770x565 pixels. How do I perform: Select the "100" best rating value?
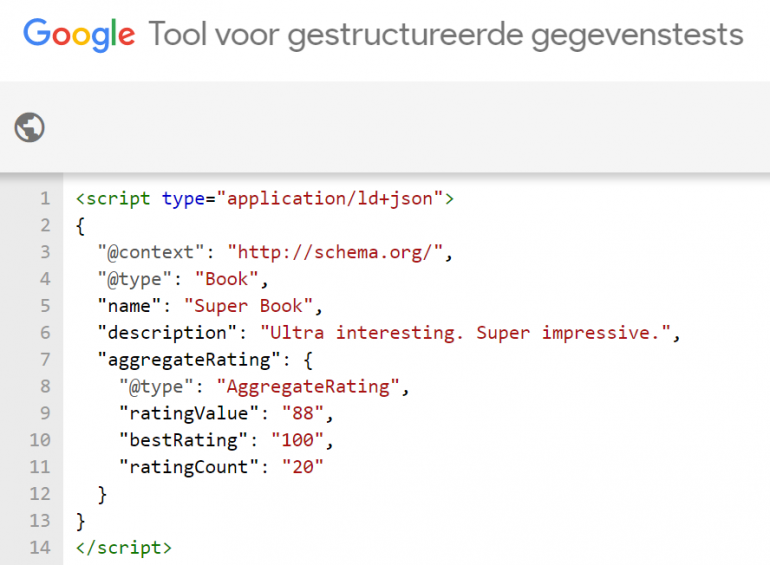click(297, 440)
